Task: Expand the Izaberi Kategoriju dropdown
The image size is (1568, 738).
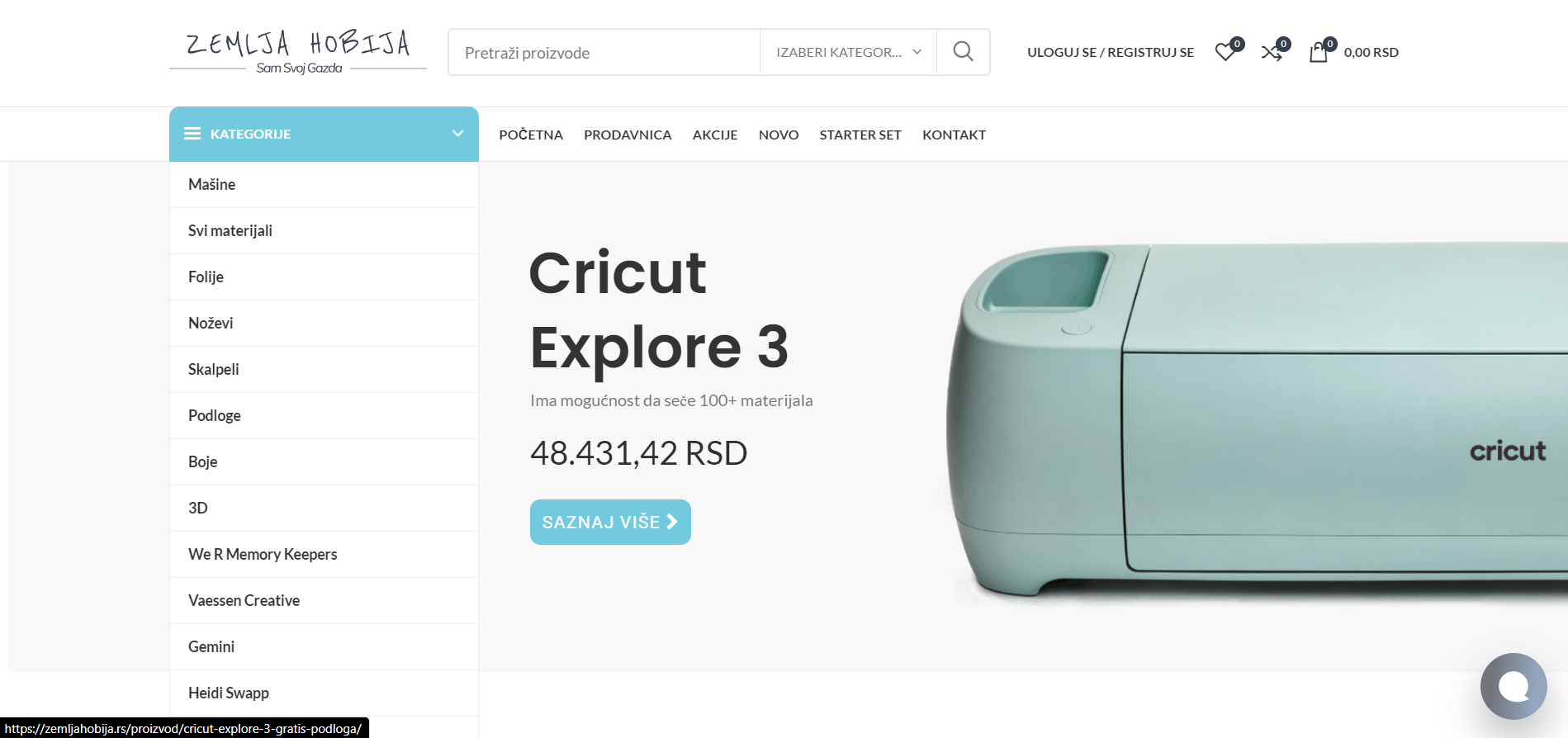Action: pyautogui.click(x=848, y=52)
